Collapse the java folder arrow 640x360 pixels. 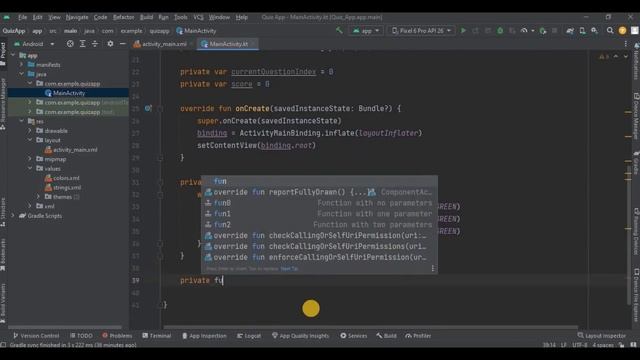(22, 74)
